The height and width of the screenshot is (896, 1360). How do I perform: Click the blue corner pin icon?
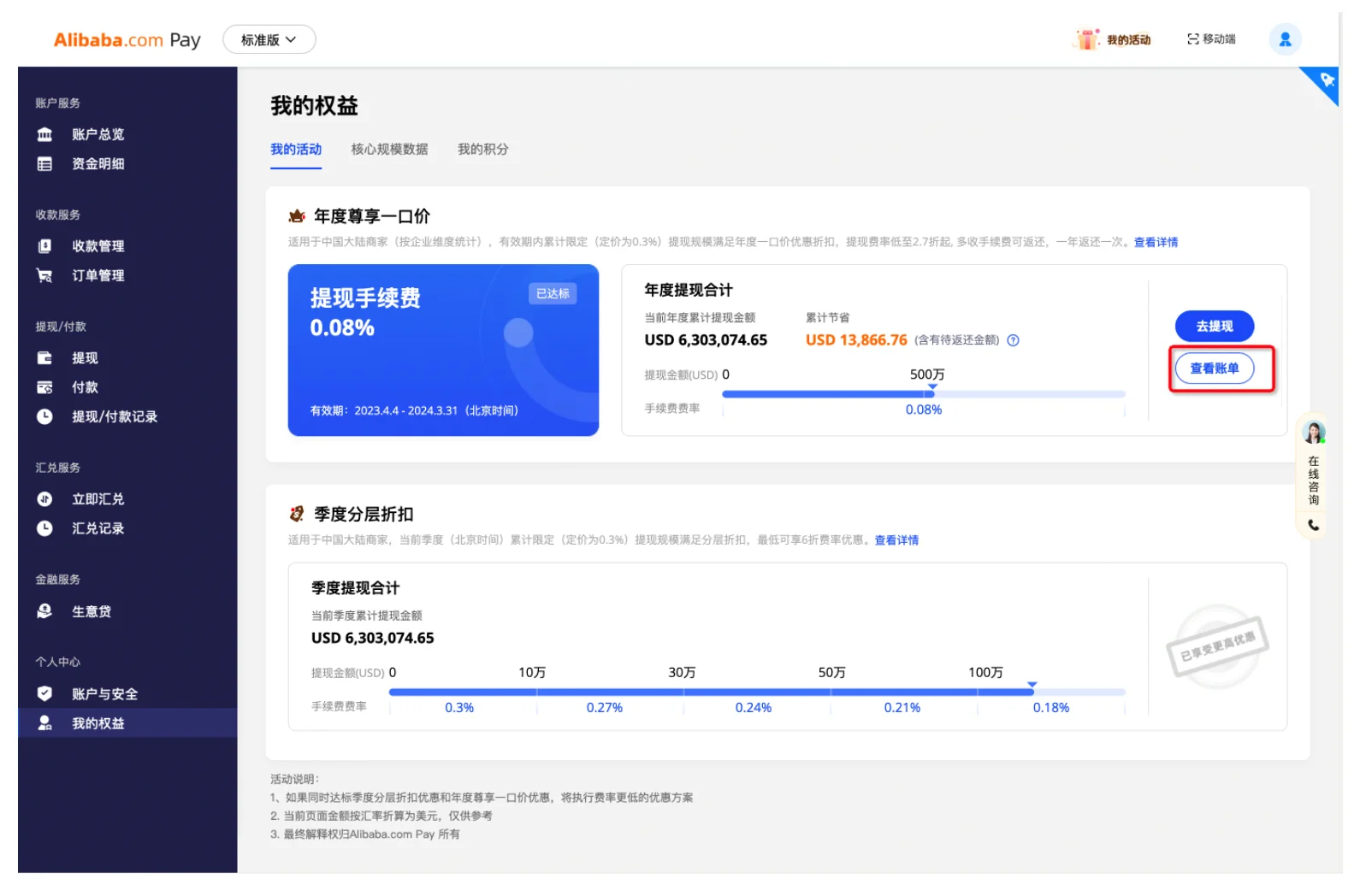tap(1326, 80)
